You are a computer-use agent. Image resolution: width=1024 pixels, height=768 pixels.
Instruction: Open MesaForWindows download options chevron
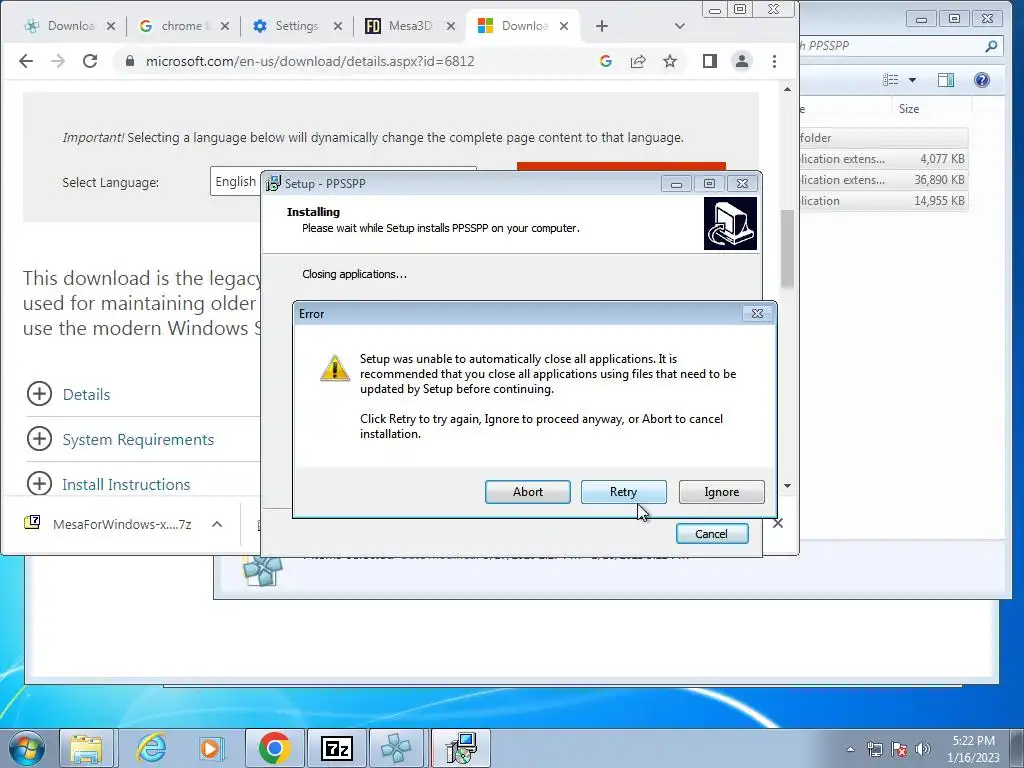[217, 524]
